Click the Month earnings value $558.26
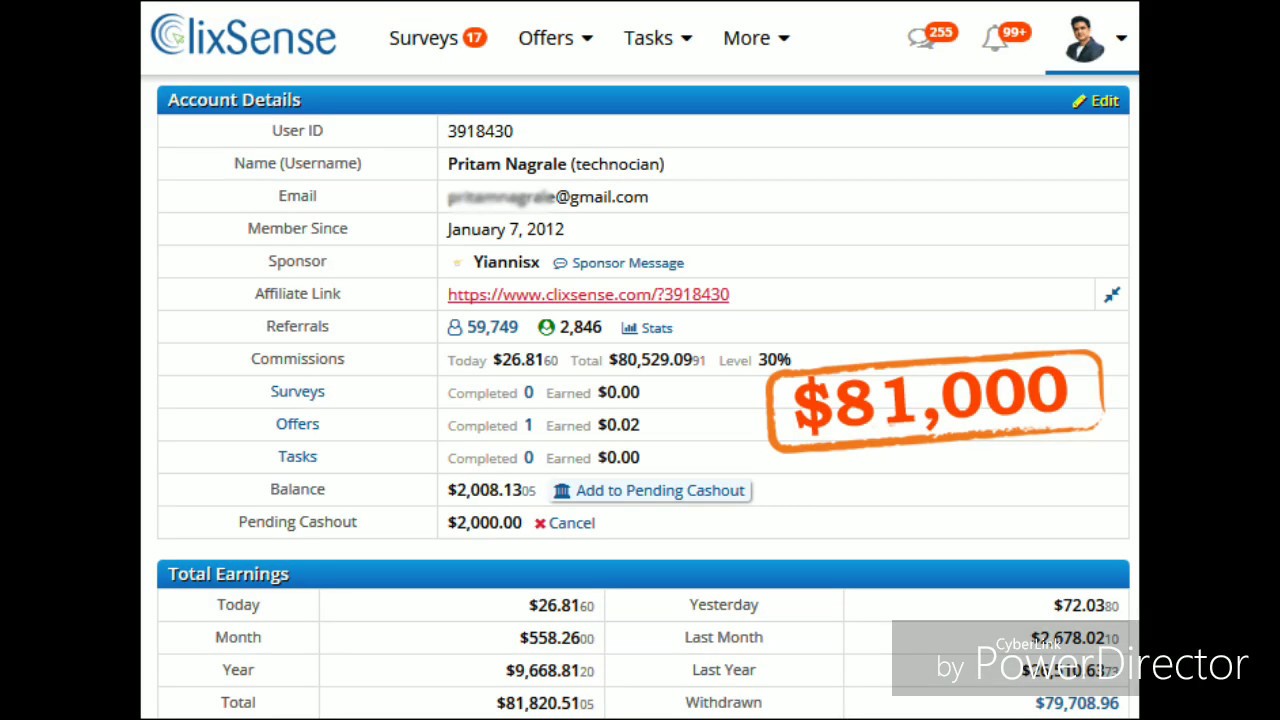The width and height of the screenshot is (1280, 720). click(x=557, y=637)
